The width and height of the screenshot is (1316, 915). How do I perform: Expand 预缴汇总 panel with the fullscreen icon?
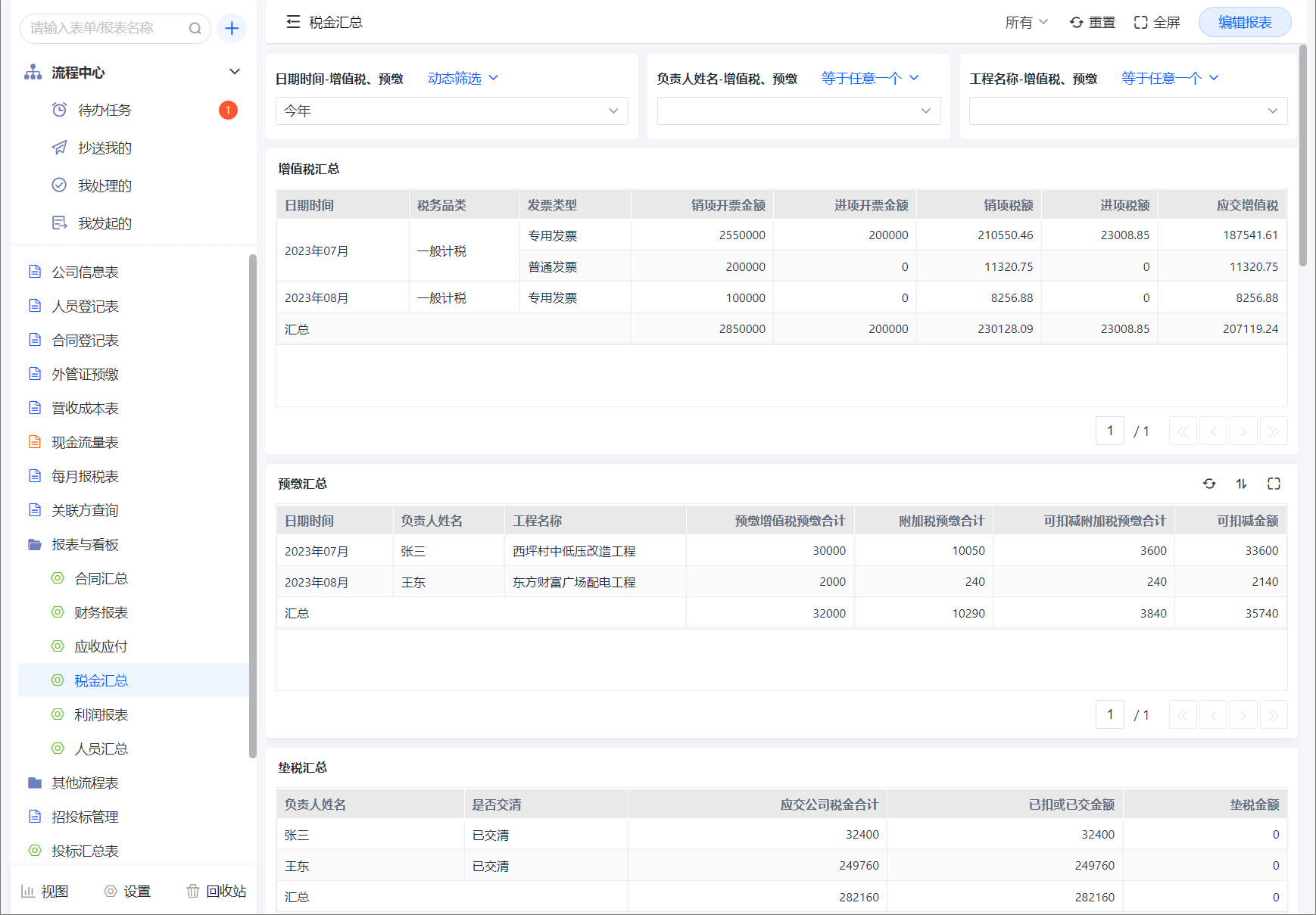tap(1274, 484)
